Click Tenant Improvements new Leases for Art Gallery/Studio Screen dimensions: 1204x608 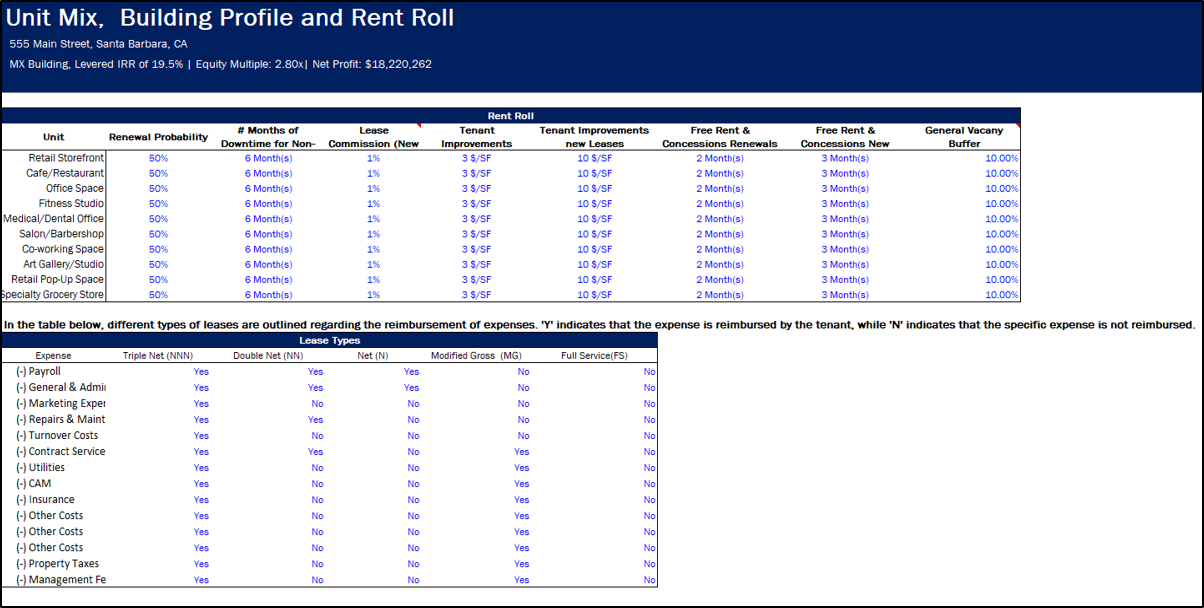click(594, 265)
